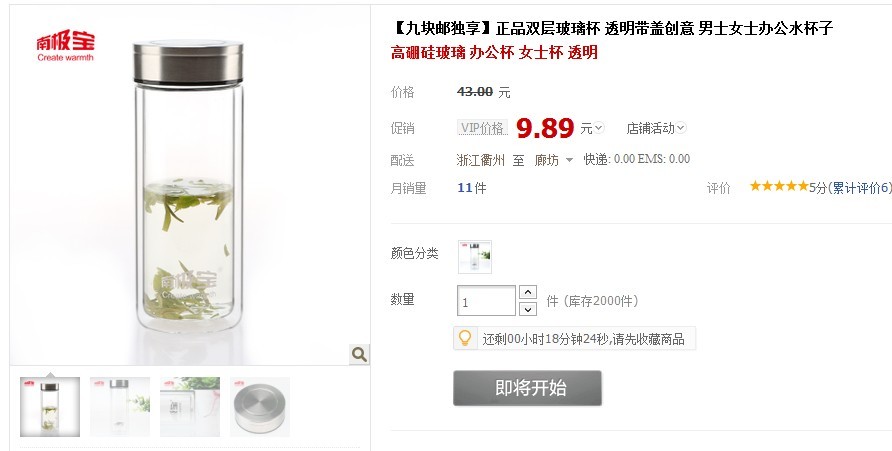Click the main bottle product image

(190, 185)
